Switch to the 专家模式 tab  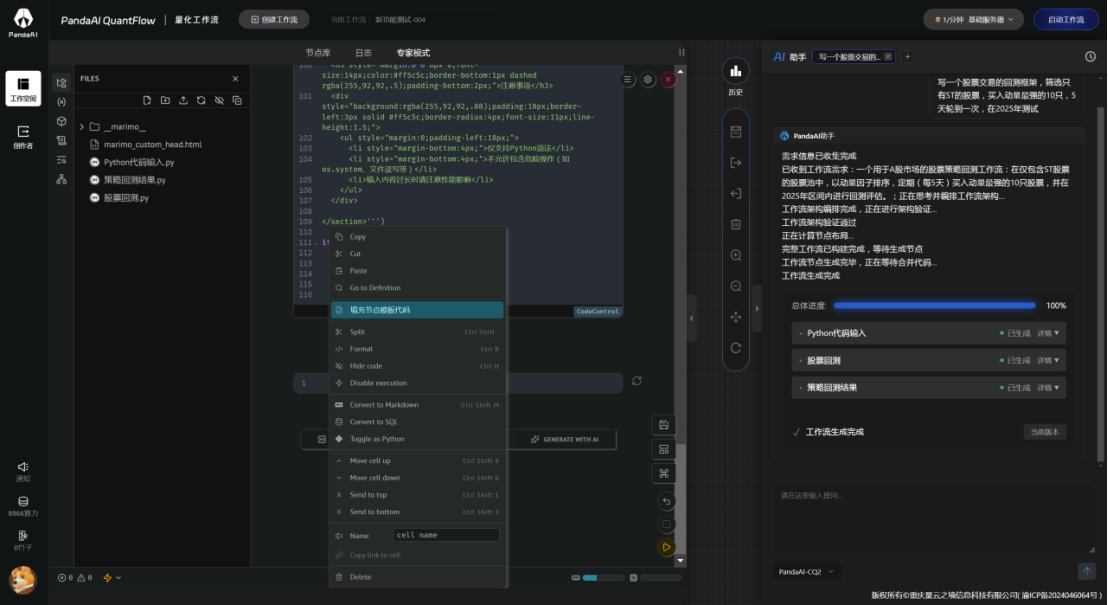pos(413,53)
